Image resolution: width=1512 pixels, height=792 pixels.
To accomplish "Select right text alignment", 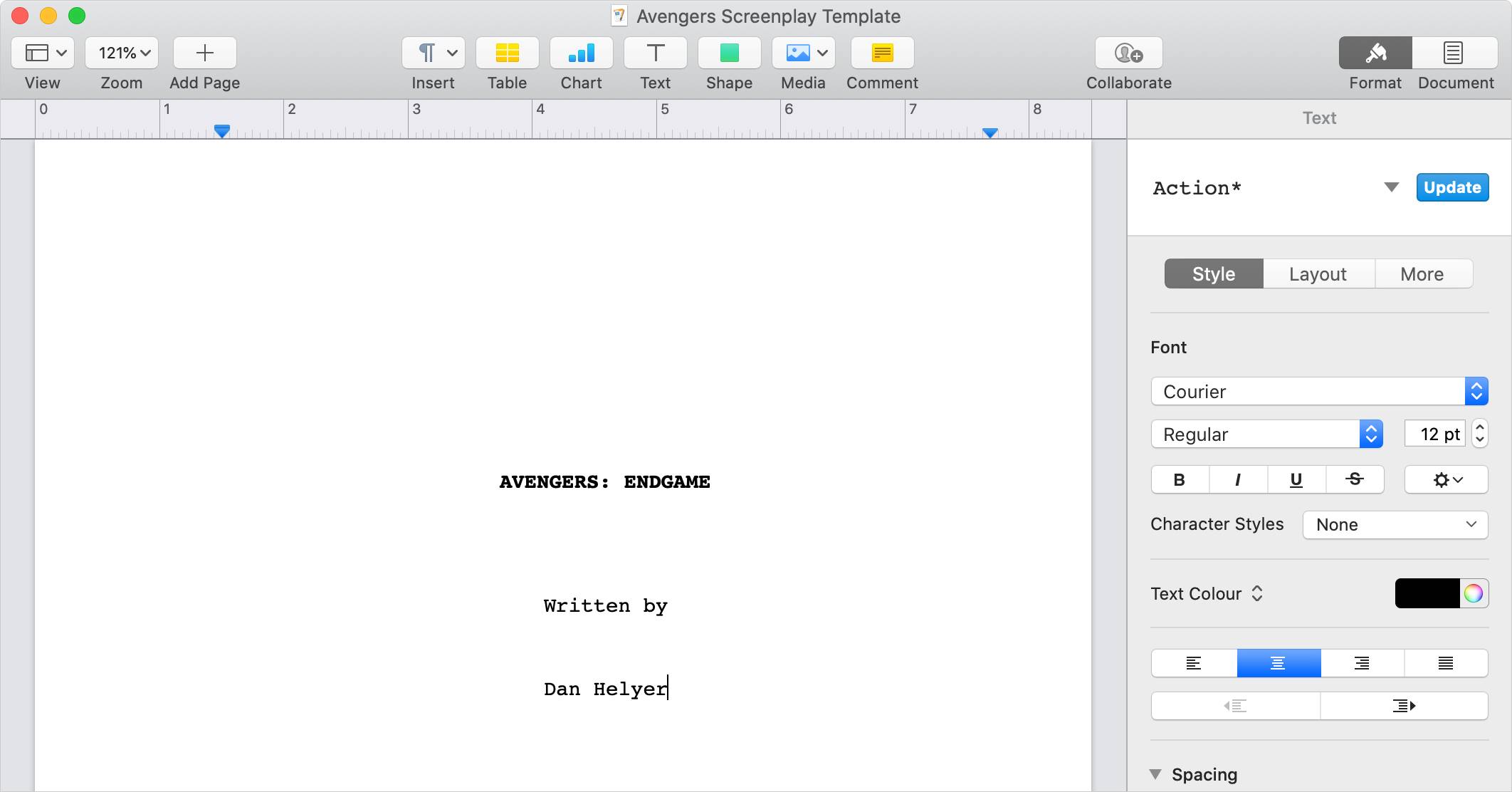I will [1362, 662].
